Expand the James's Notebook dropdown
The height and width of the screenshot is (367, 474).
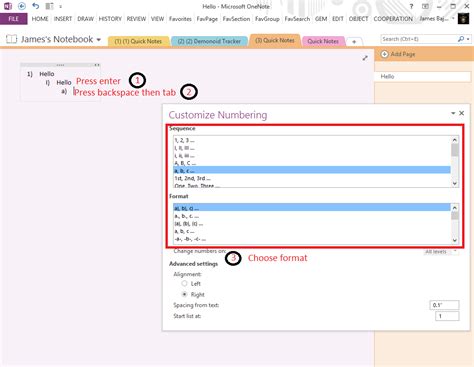pos(99,40)
